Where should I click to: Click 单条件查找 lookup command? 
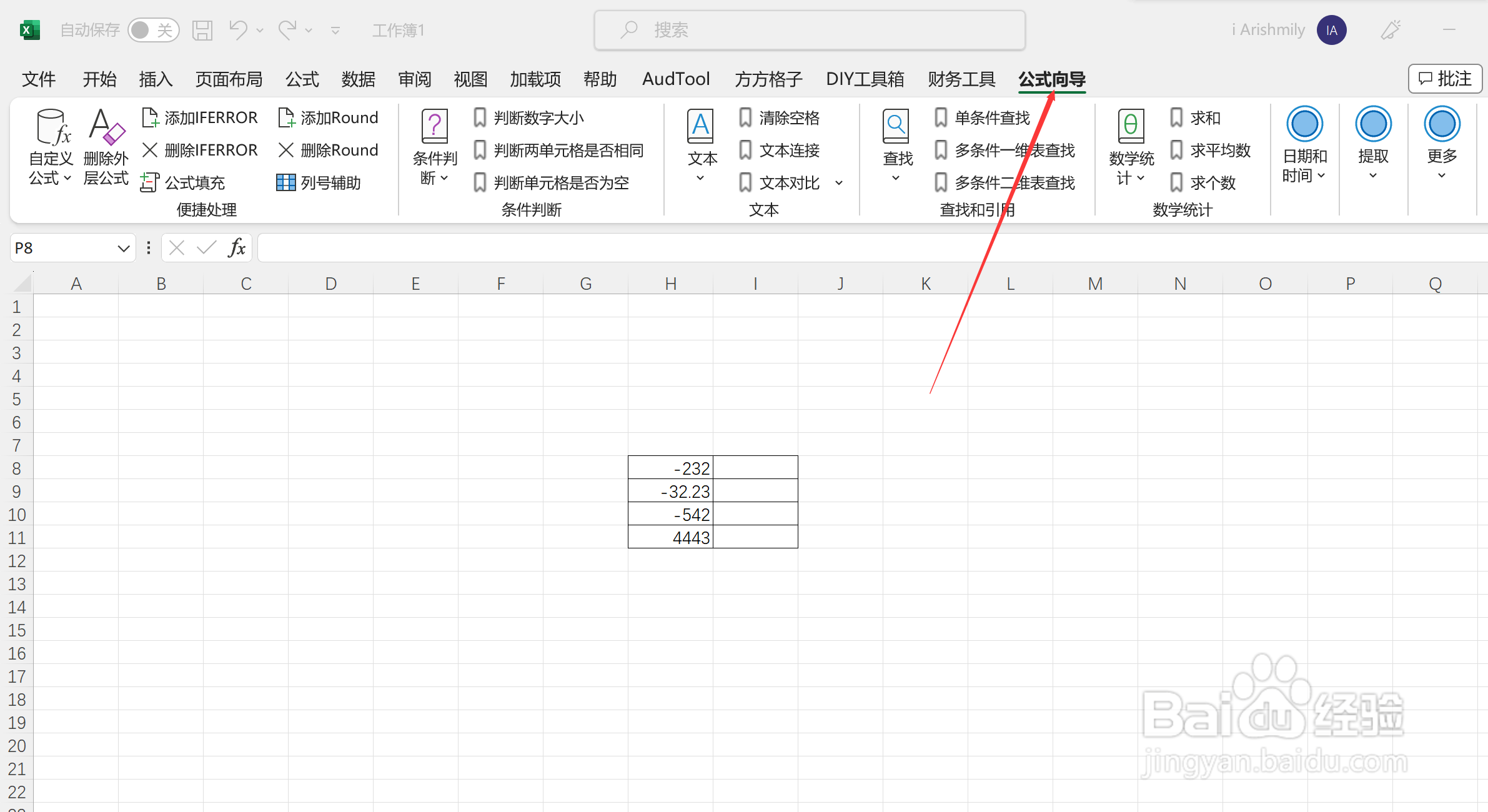991,117
